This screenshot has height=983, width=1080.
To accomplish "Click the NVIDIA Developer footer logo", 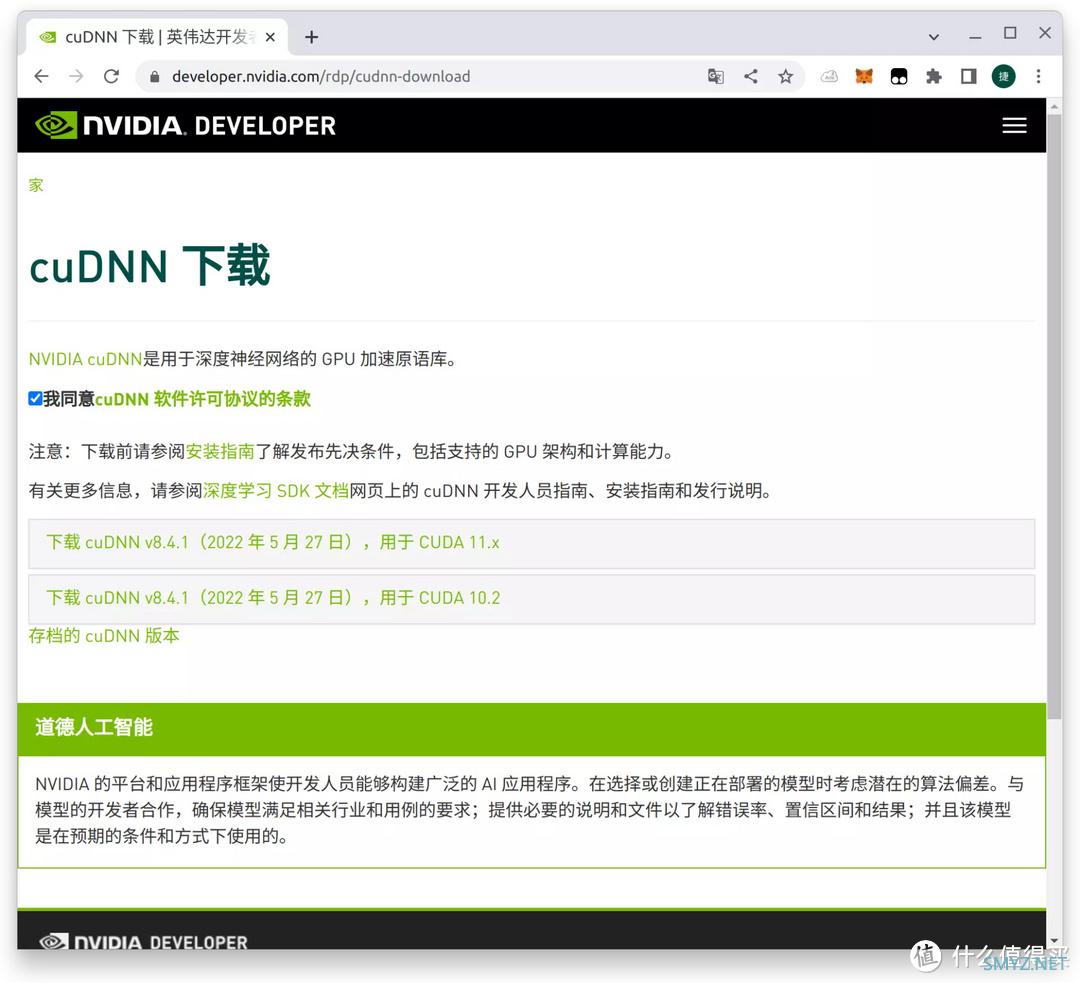I will click(x=143, y=941).
